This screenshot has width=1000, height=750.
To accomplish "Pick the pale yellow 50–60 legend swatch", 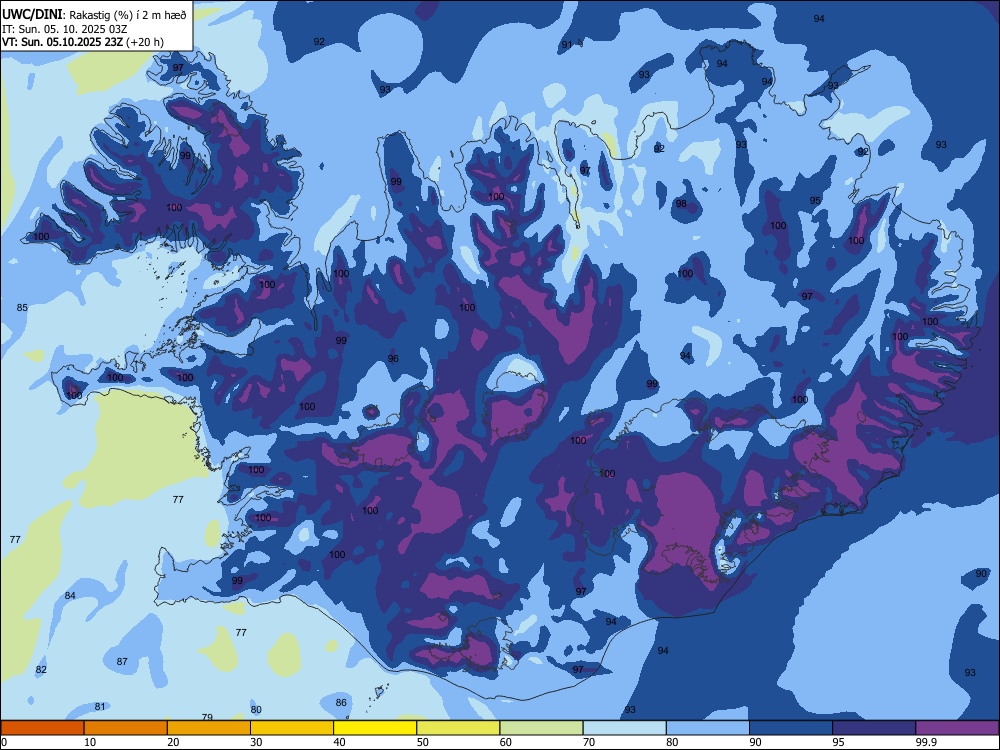I will pyautogui.click(x=458, y=728).
